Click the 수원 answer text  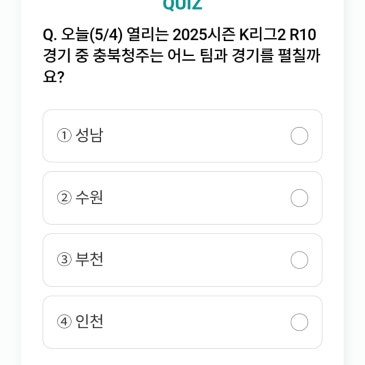(89, 198)
